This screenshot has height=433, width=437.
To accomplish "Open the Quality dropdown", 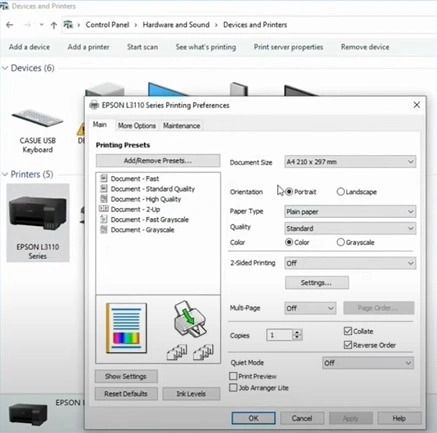I will pos(350,228).
